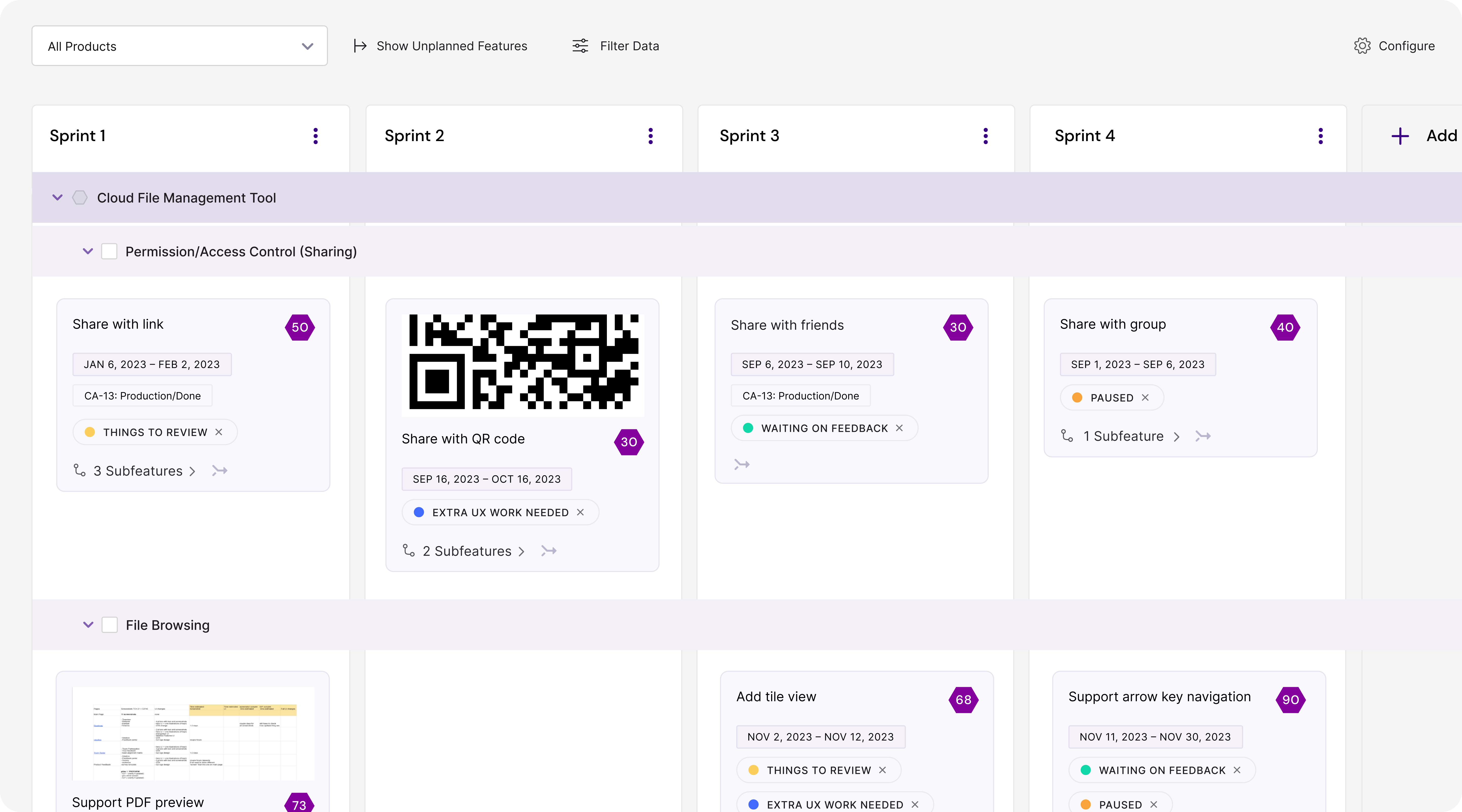Tick the Permission/Access Control (Sharing) checkbox
The height and width of the screenshot is (812, 1462).
(x=109, y=251)
